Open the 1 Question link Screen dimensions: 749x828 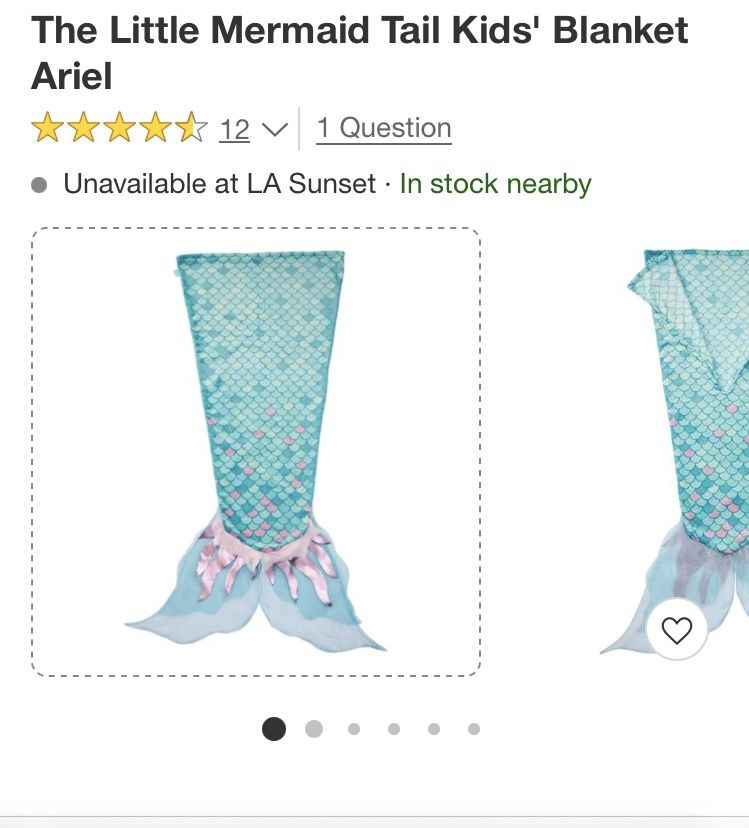point(384,128)
